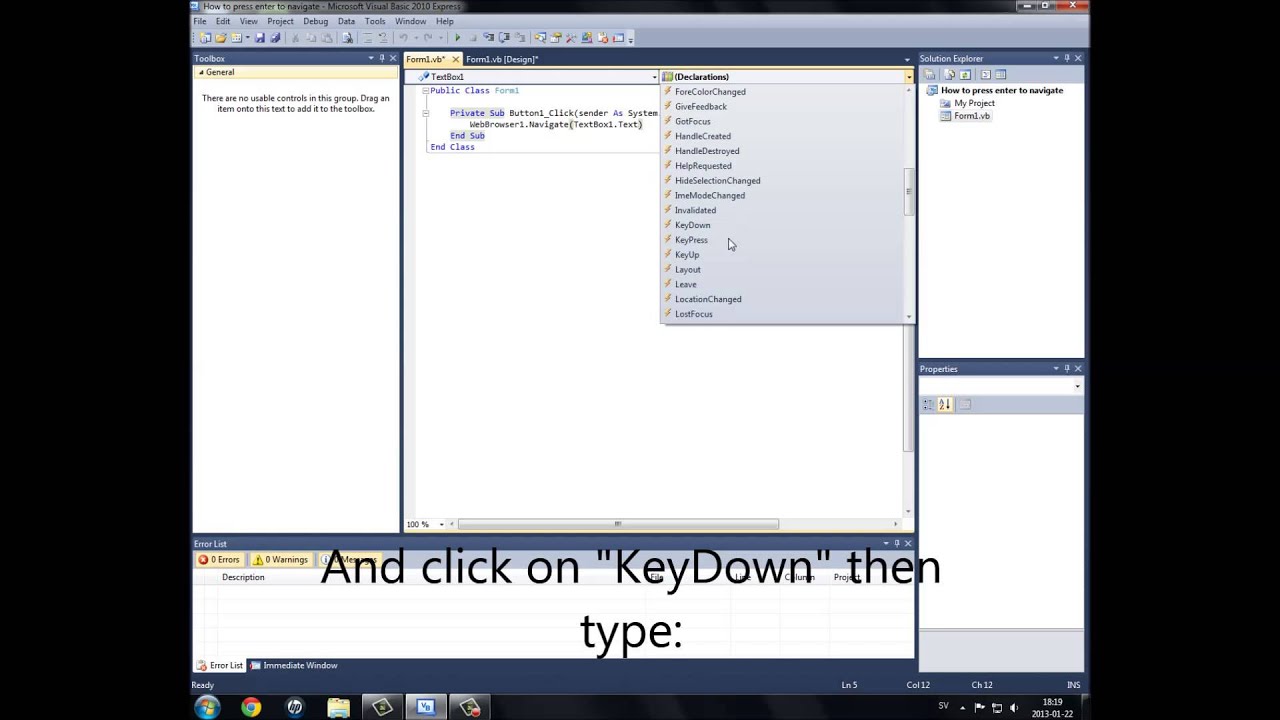Image resolution: width=1280 pixels, height=720 pixels.
Task: Save Form1.vb with the floppy icon
Action: point(260,38)
